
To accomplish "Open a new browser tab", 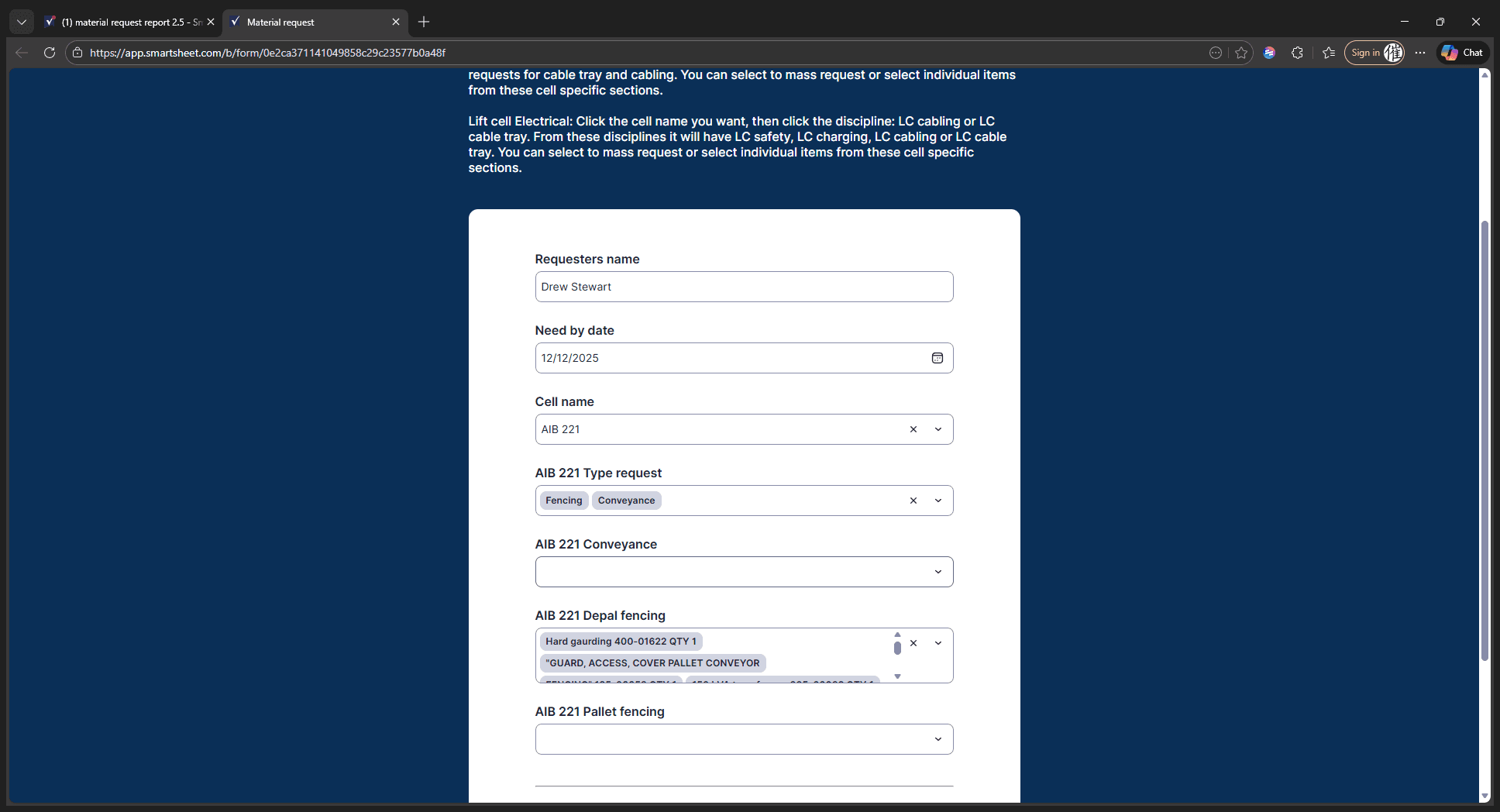I will pos(424,22).
